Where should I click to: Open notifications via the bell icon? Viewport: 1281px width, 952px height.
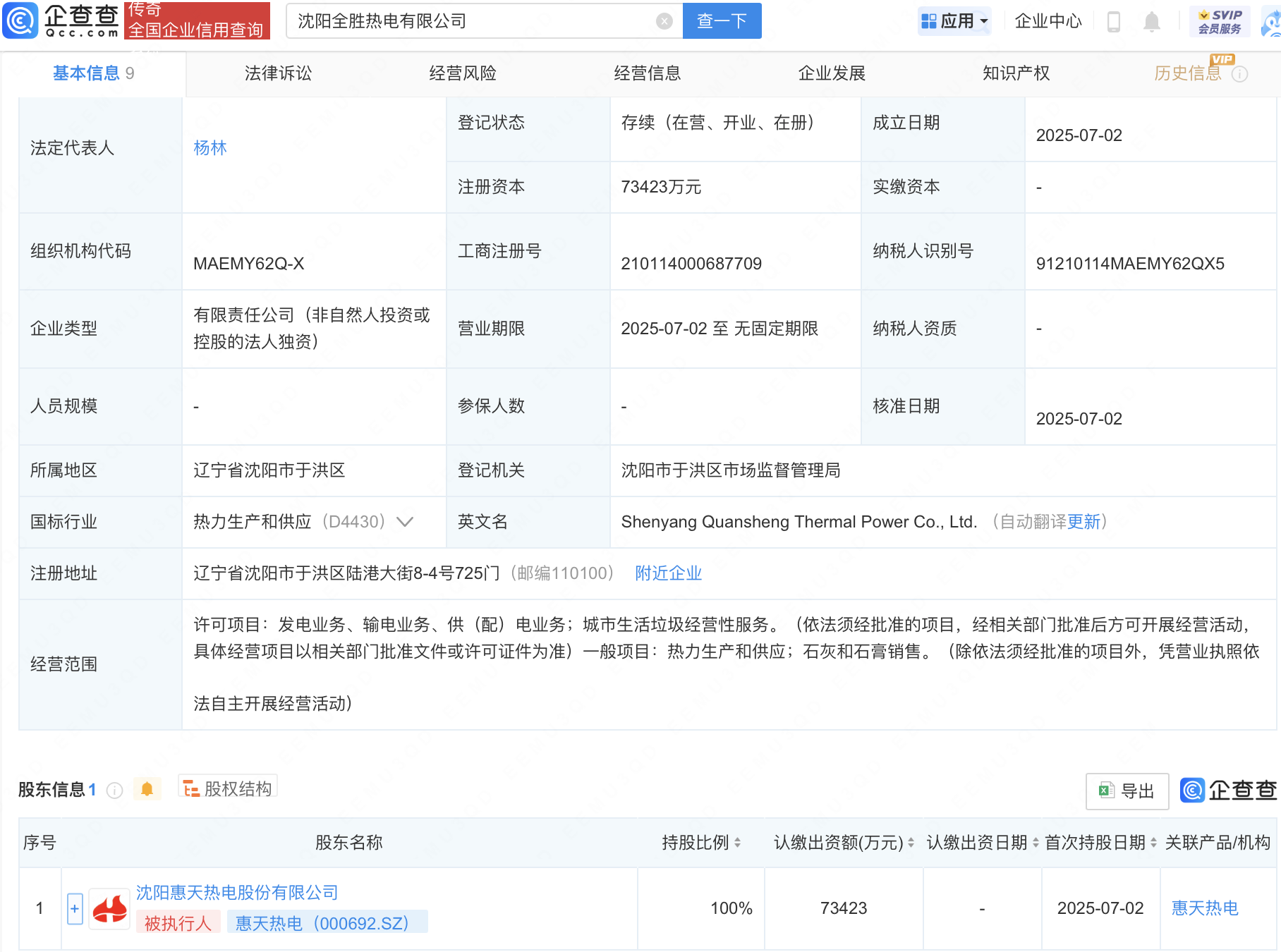pos(1151,22)
